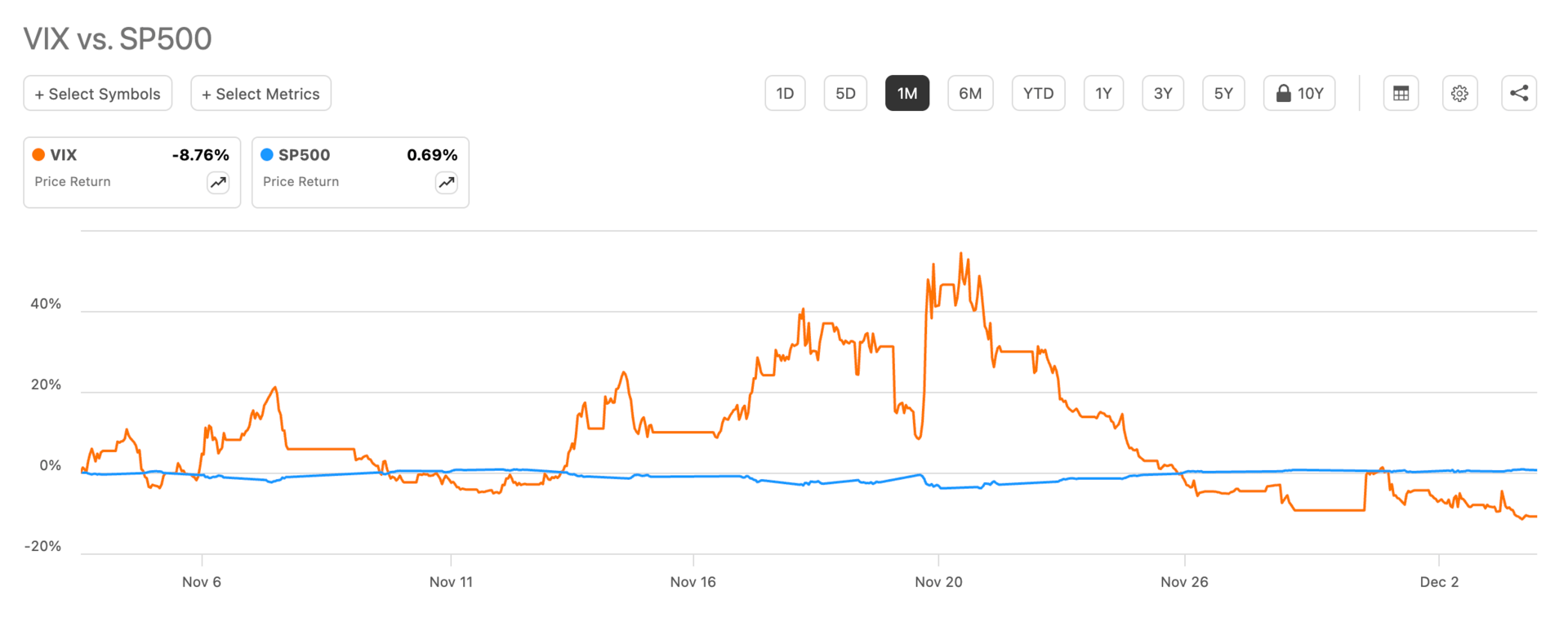1568x626 pixels.
Task: Click the blue SP500 color dot
Action: click(267, 154)
